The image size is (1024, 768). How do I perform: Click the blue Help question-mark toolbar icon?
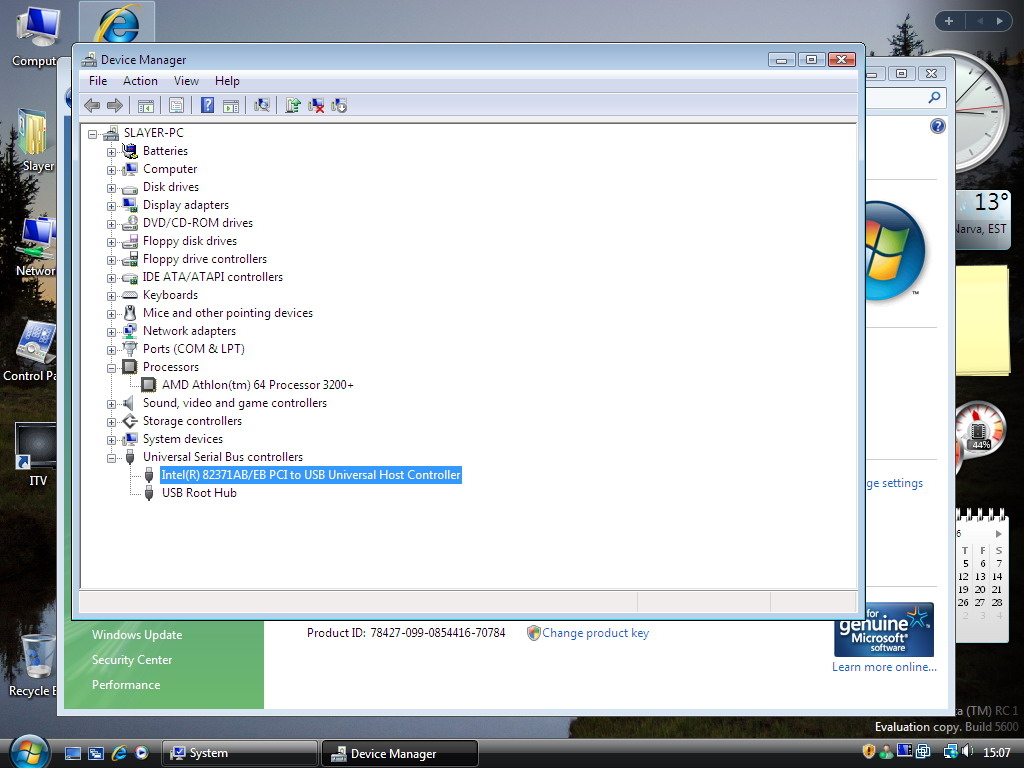(207, 105)
